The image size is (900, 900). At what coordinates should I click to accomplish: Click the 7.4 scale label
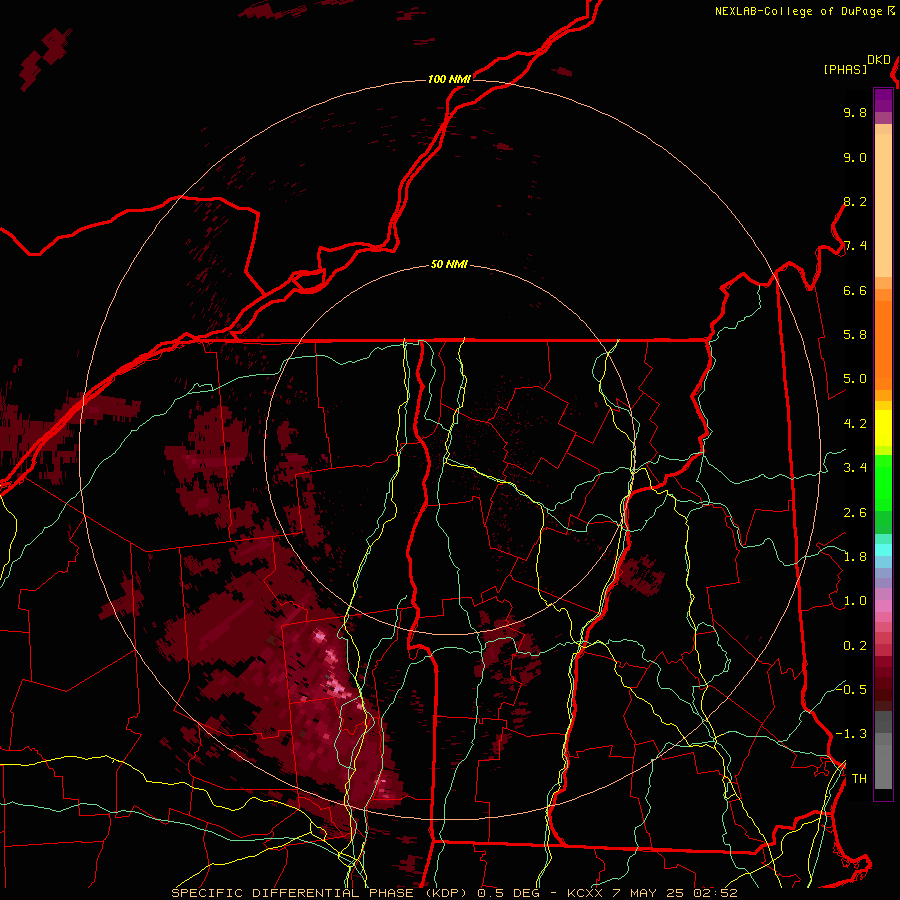(x=855, y=246)
